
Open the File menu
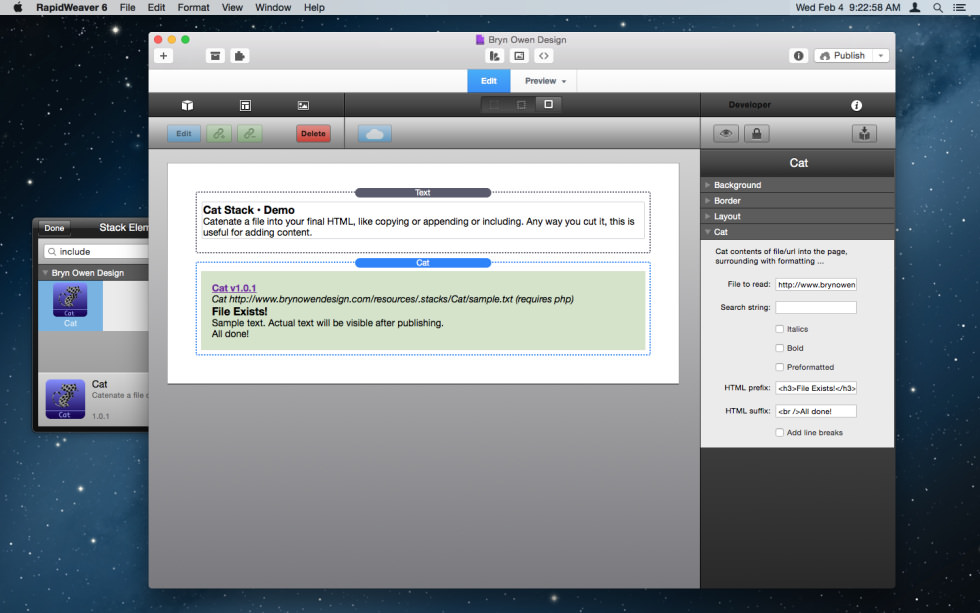[x=128, y=7]
